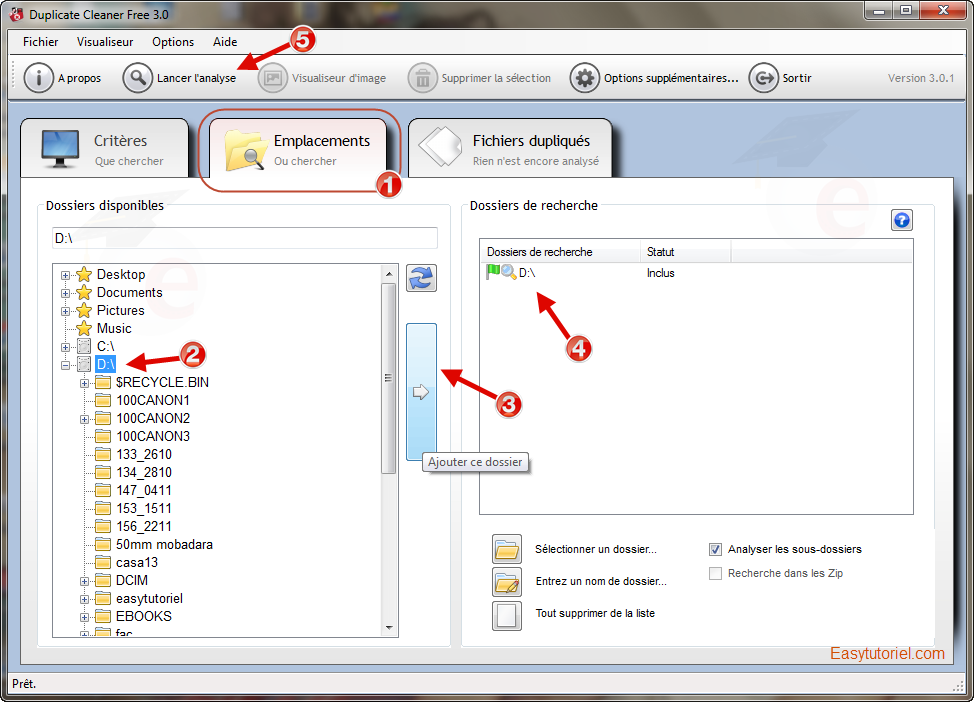Click Entrez un nom de dossier... label
Image resolution: width=974 pixels, height=702 pixels.
click(601, 581)
